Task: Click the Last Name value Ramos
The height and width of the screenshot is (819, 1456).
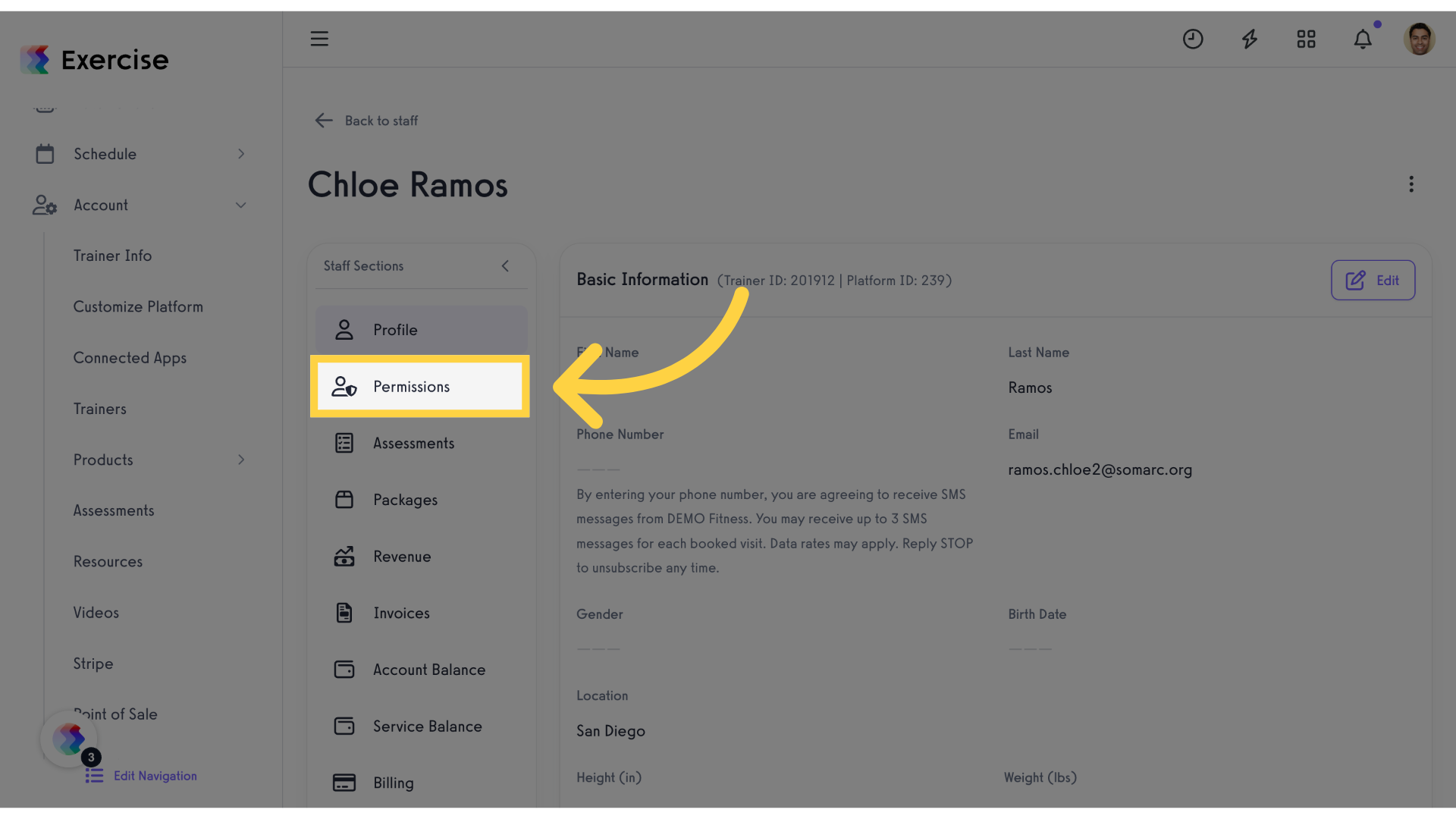Action: 1030,388
